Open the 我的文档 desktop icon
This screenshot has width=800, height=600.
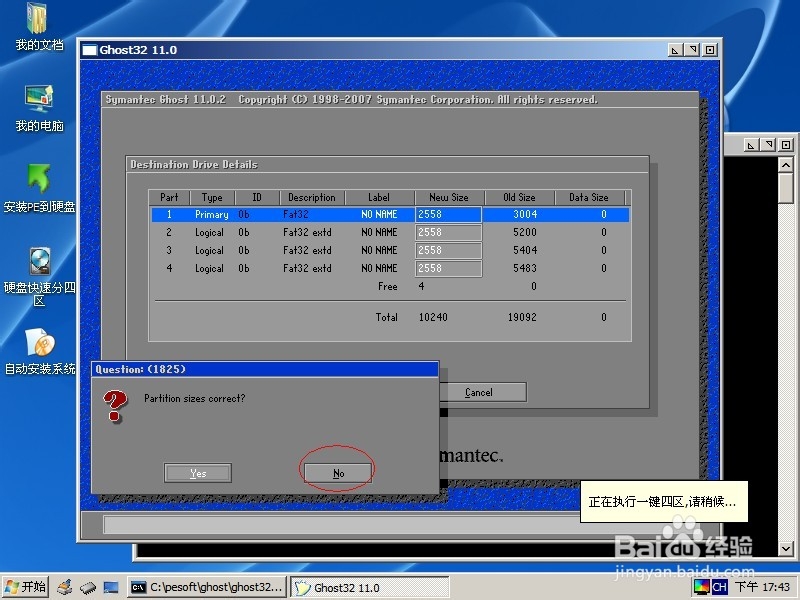coord(39,27)
